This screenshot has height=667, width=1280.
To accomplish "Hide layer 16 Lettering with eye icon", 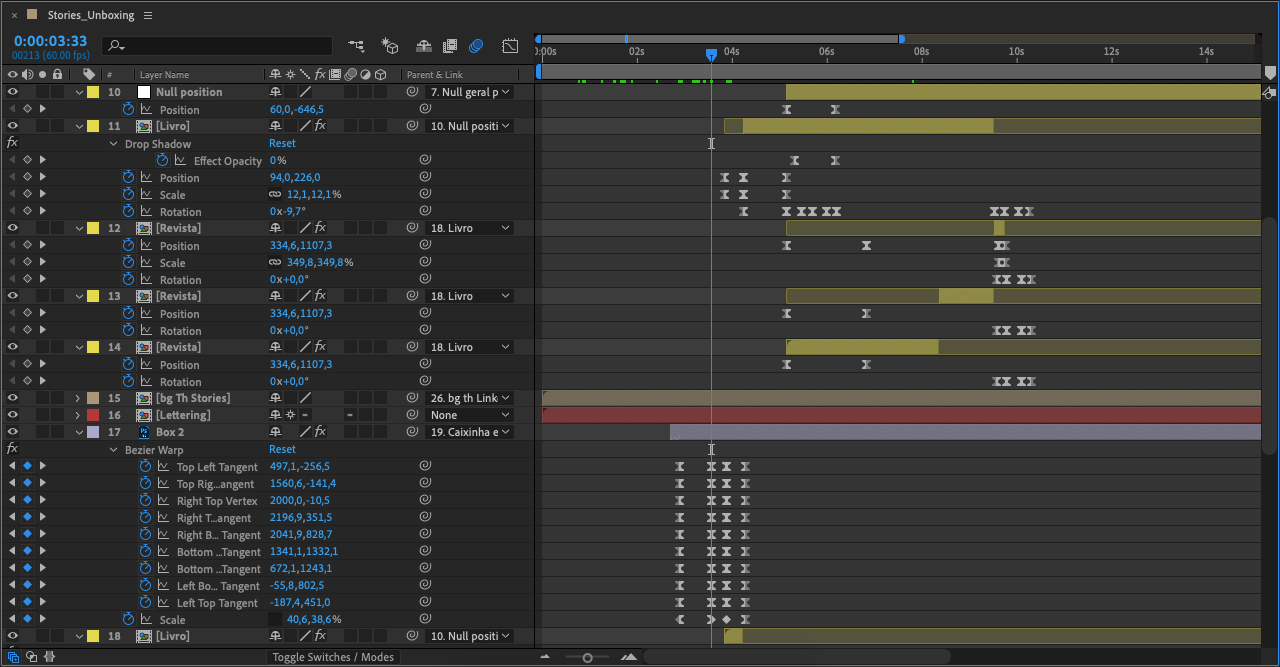I will pos(13,415).
